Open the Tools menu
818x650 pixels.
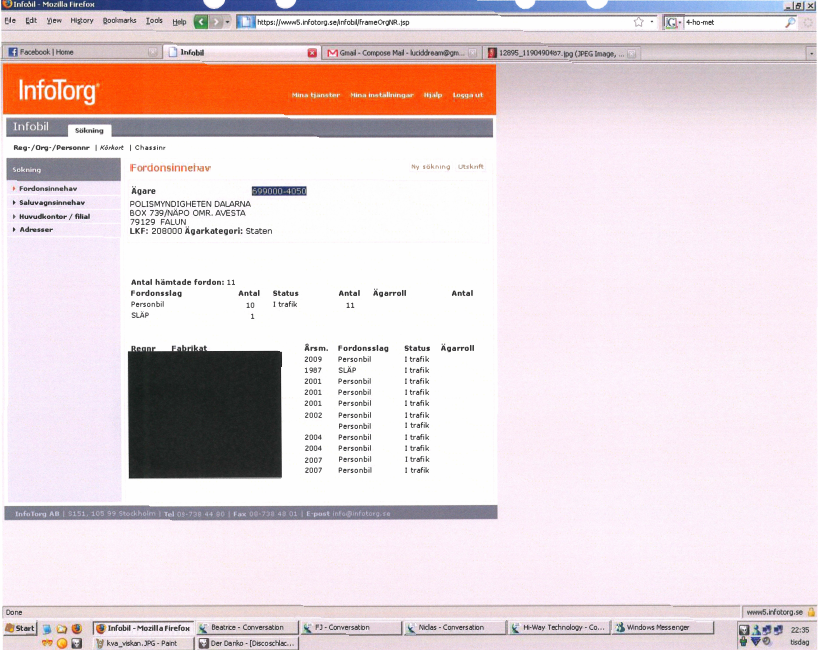[154, 21]
